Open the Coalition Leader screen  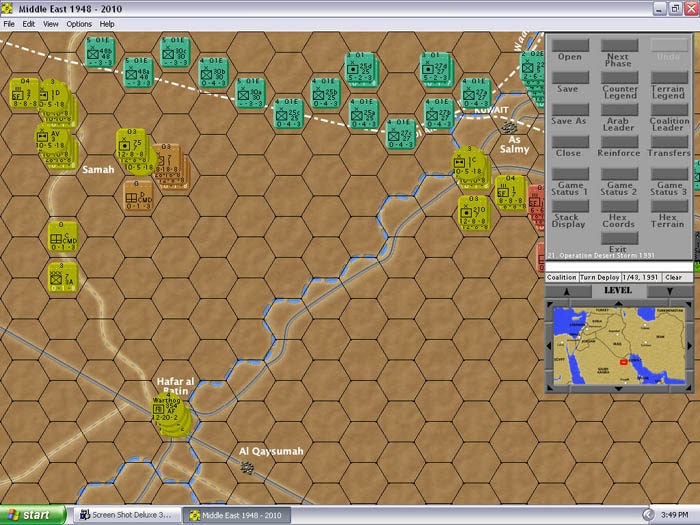click(x=669, y=109)
